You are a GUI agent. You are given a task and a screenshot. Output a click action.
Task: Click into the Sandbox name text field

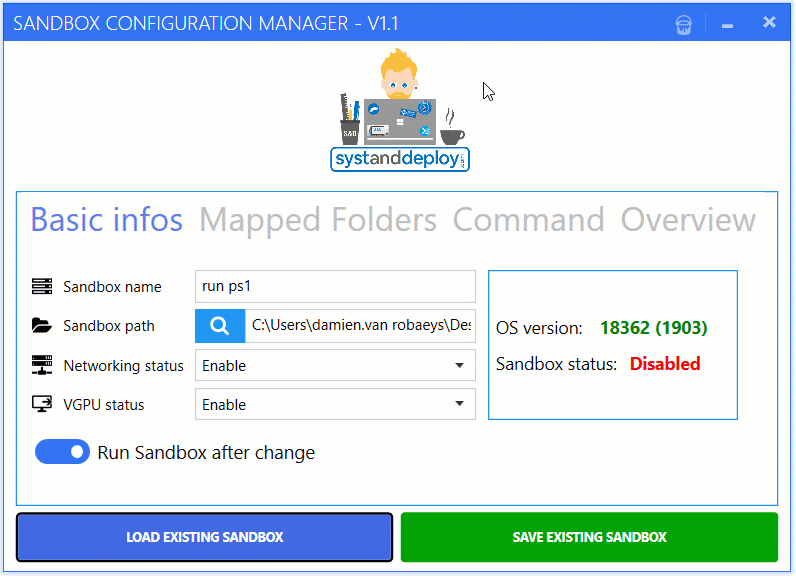point(335,286)
